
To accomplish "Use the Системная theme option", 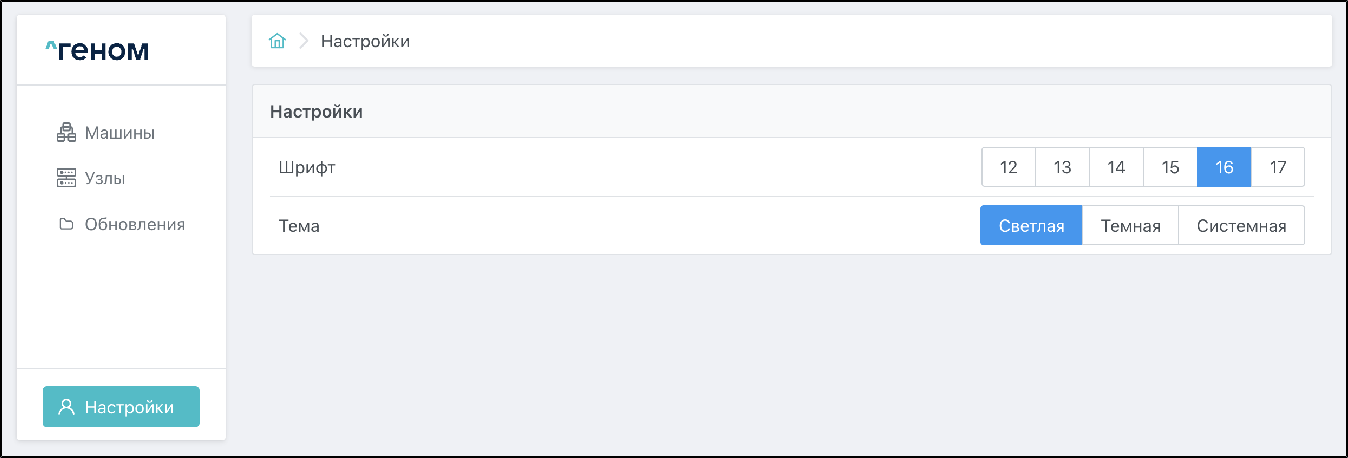I will [x=1241, y=226].
